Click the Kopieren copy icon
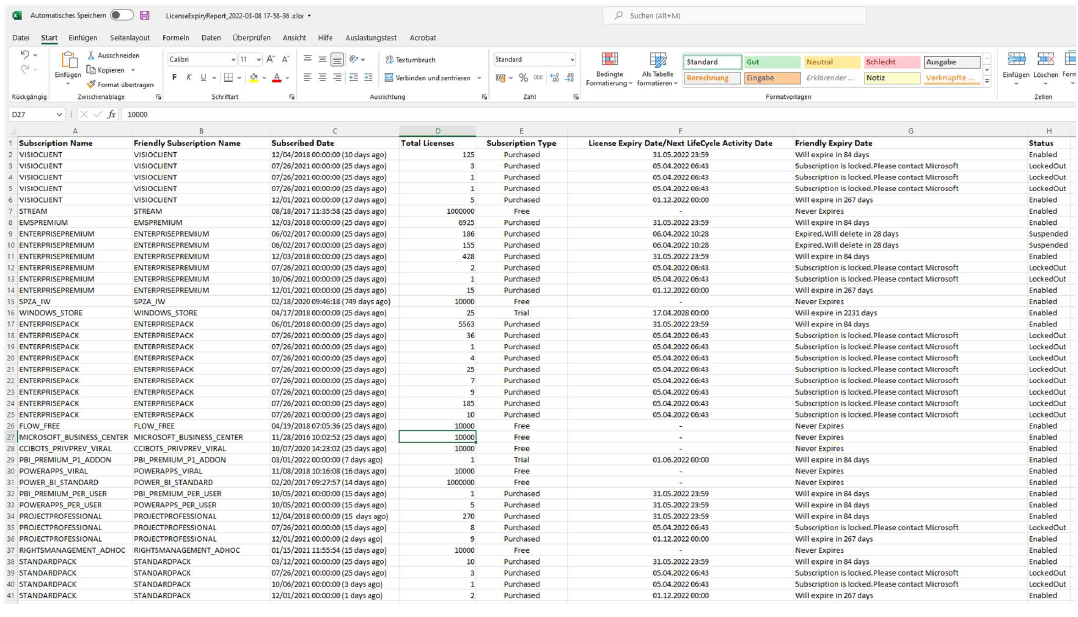 tap(91, 70)
